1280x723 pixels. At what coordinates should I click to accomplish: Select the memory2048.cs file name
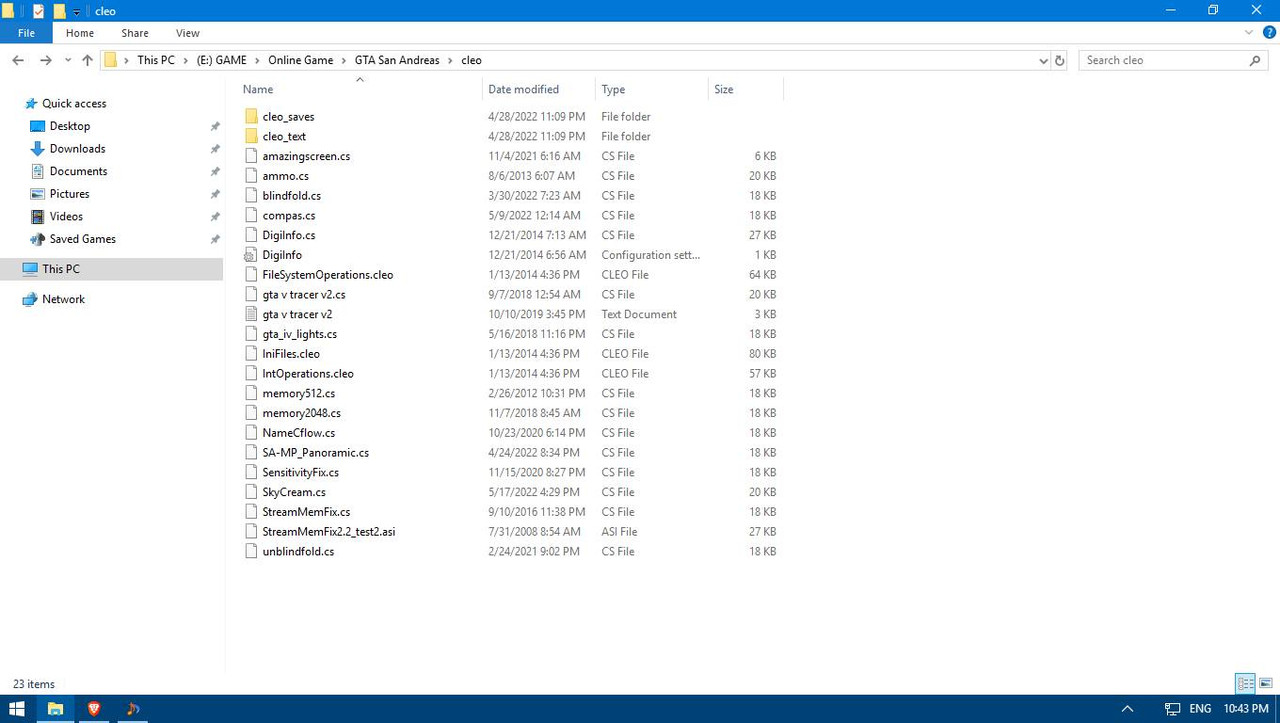[302, 413]
